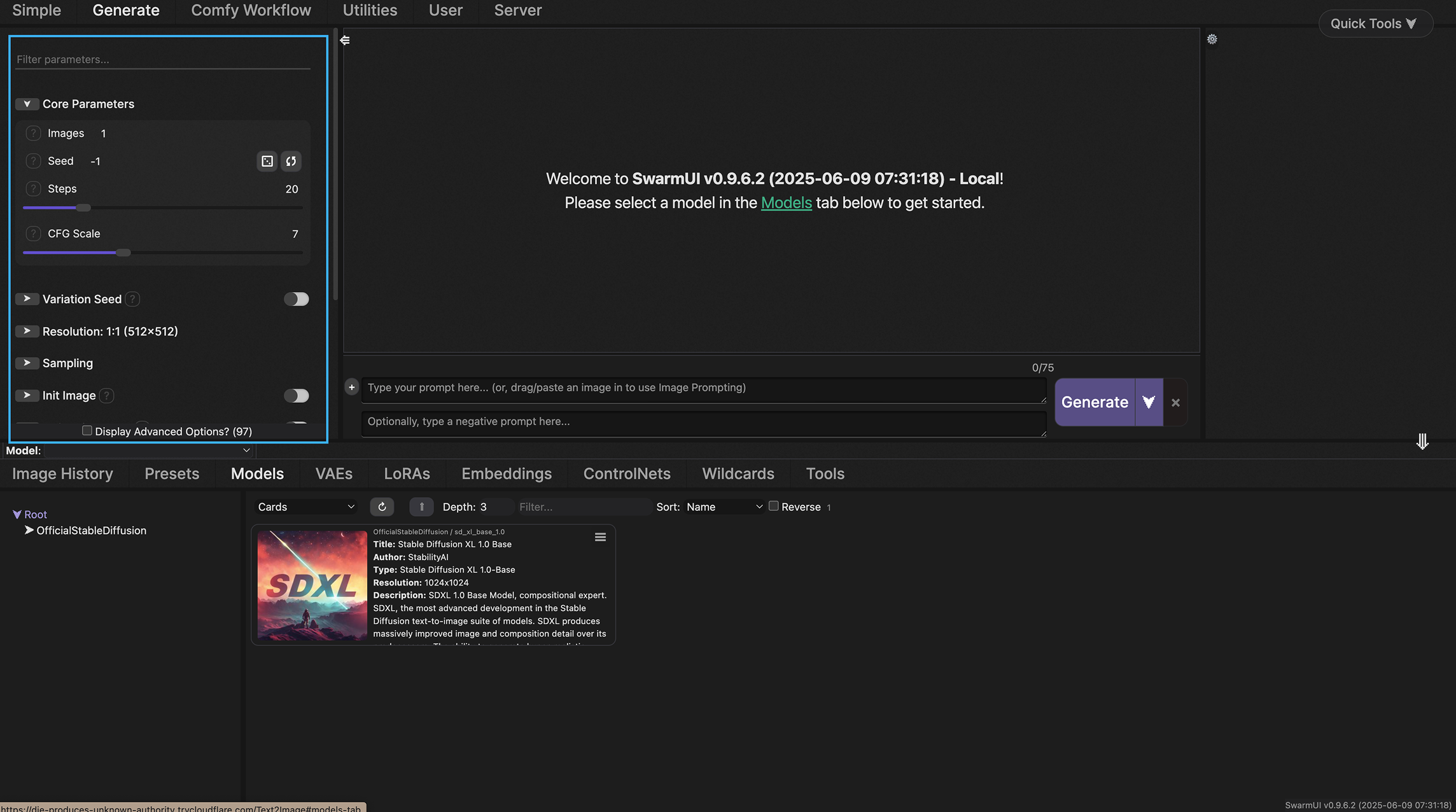1456x812 pixels.
Task: Click the reuse last seed icon
Action: point(291,162)
